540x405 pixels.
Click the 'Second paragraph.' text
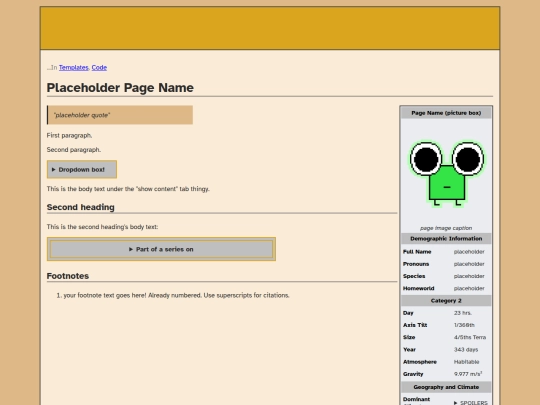[74, 150]
